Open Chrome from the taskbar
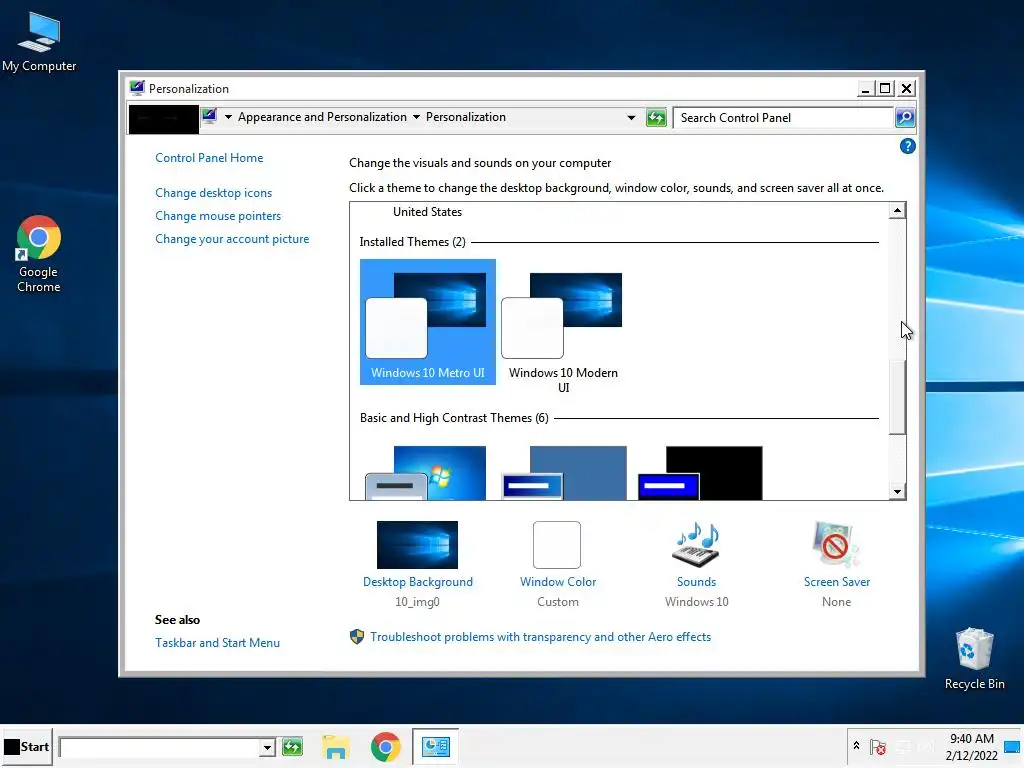The width and height of the screenshot is (1024, 768). 385,746
